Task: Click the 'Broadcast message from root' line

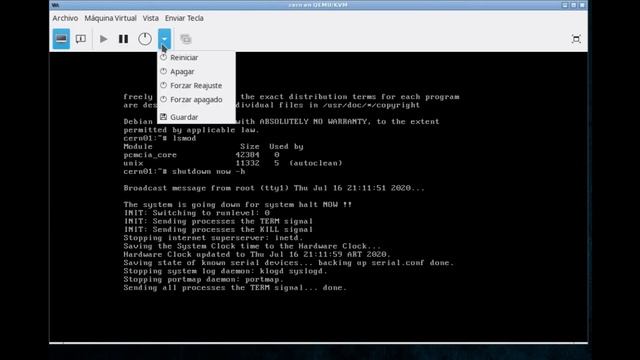Action: click(274, 188)
